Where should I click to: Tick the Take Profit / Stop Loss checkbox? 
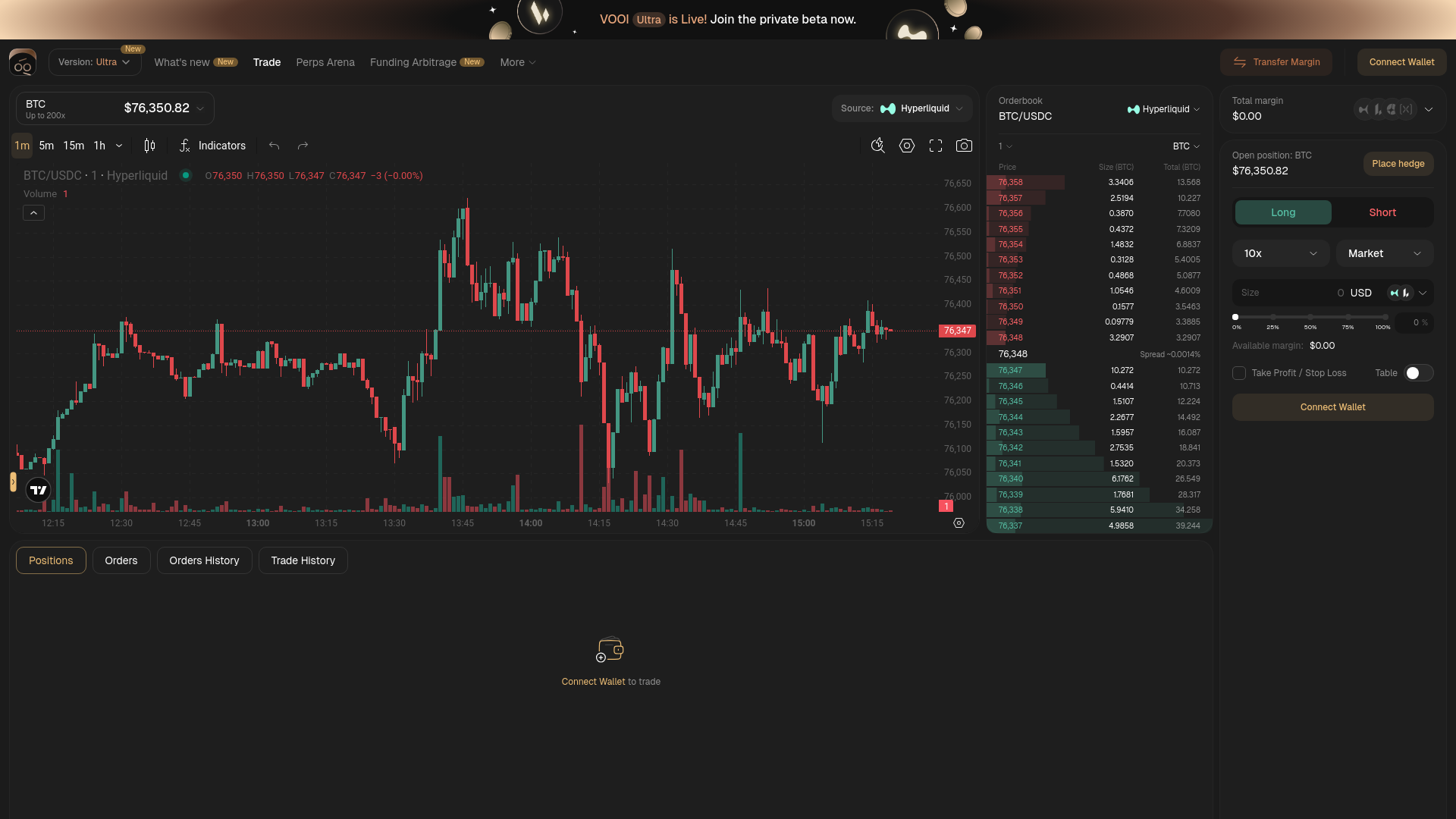[1239, 373]
